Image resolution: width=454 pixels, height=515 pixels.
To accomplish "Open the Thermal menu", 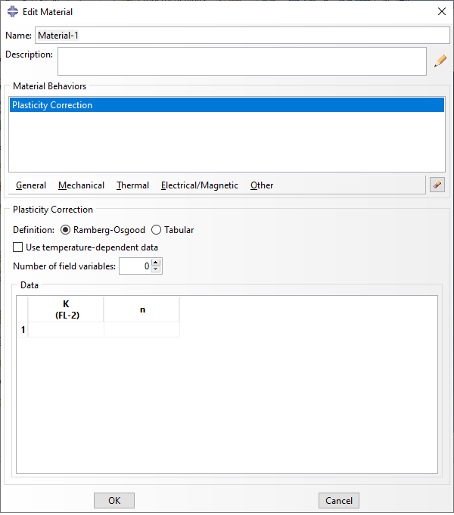I will (x=133, y=185).
